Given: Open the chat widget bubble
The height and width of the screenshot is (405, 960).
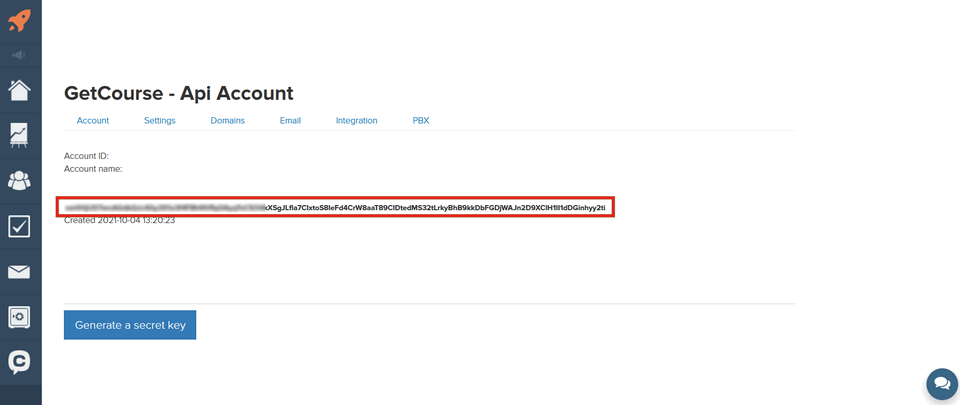Looking at the screenshot, I should 941,384.
